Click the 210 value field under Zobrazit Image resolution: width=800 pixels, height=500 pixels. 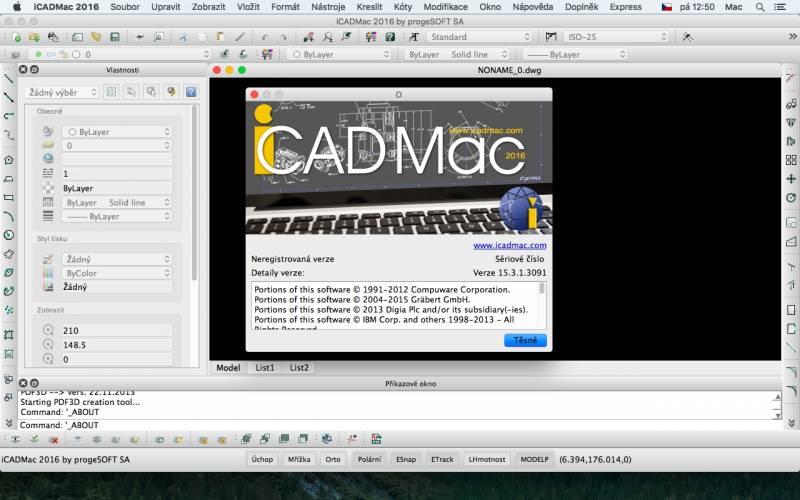click(116, 330)
